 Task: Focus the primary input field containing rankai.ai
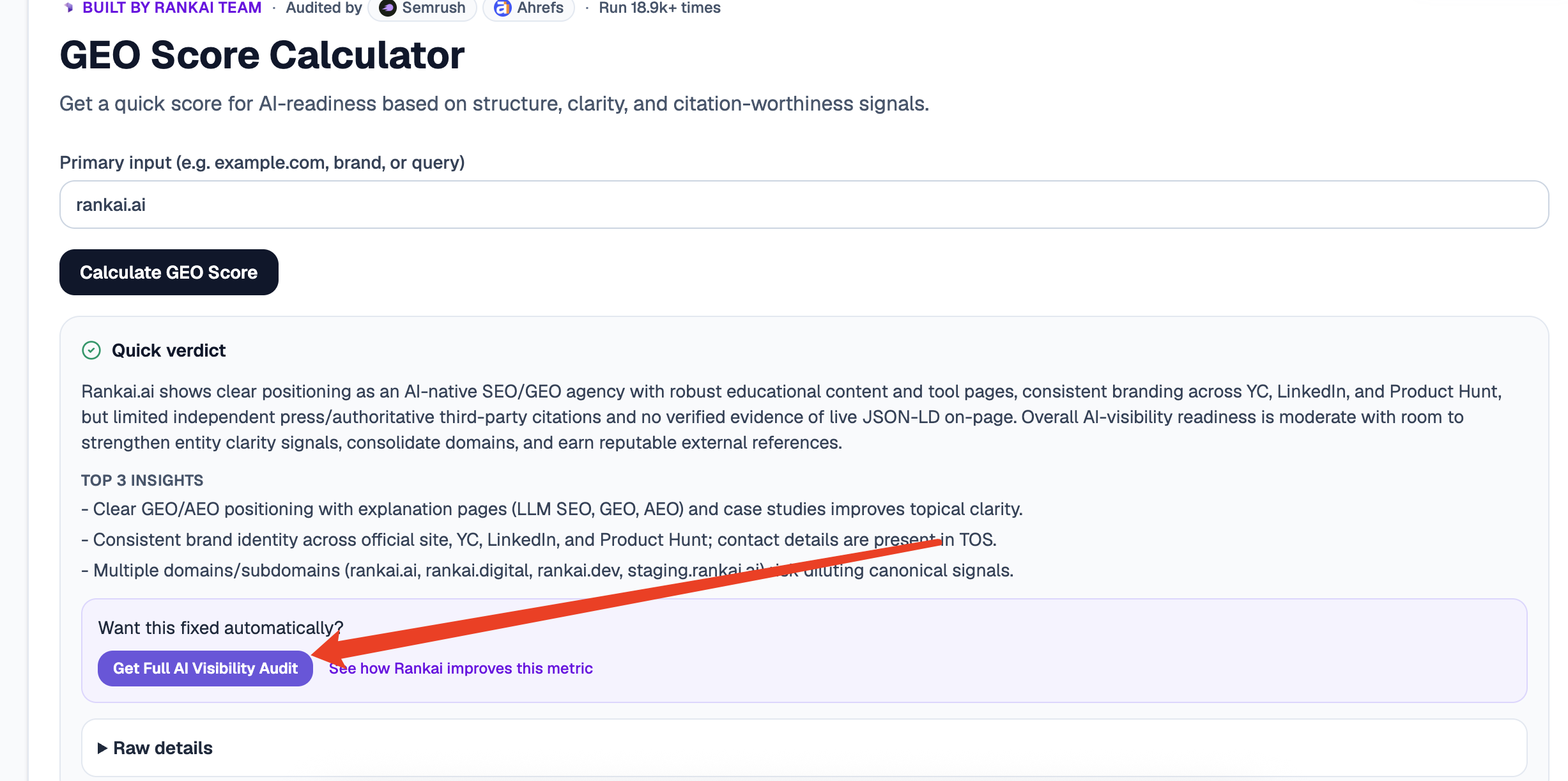coord(804,205)
